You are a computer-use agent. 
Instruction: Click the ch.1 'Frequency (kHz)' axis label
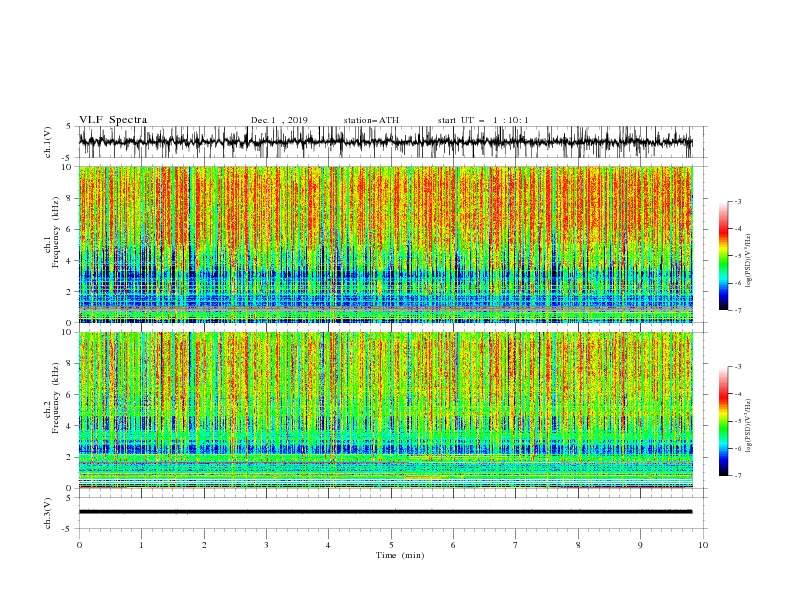pyautogui.click(x=54, y=231)
